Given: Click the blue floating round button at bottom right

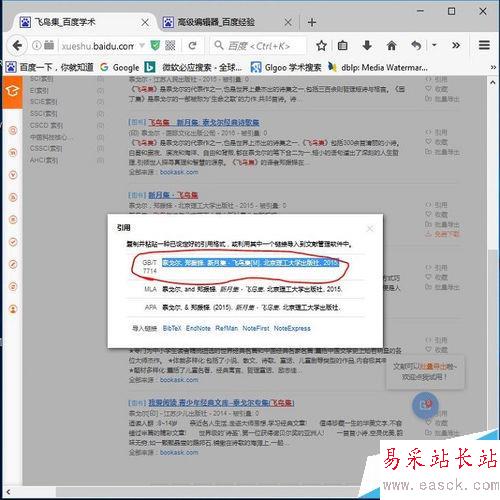Looking at the screenshot, I should (425, 405).
